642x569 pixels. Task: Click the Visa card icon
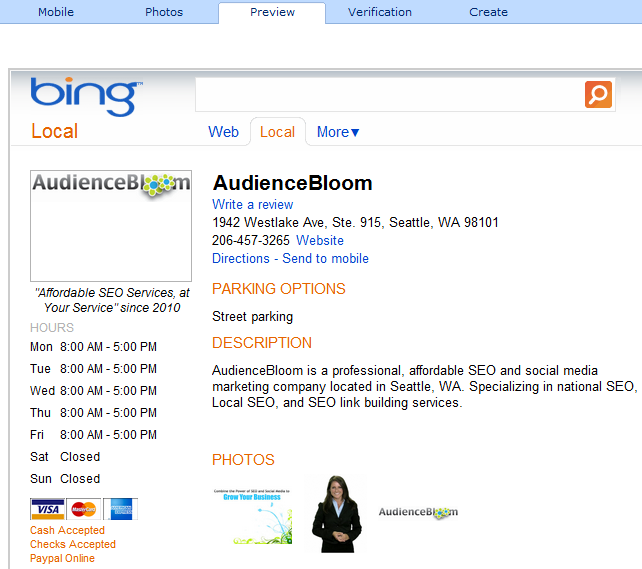[x=47, y=509]
